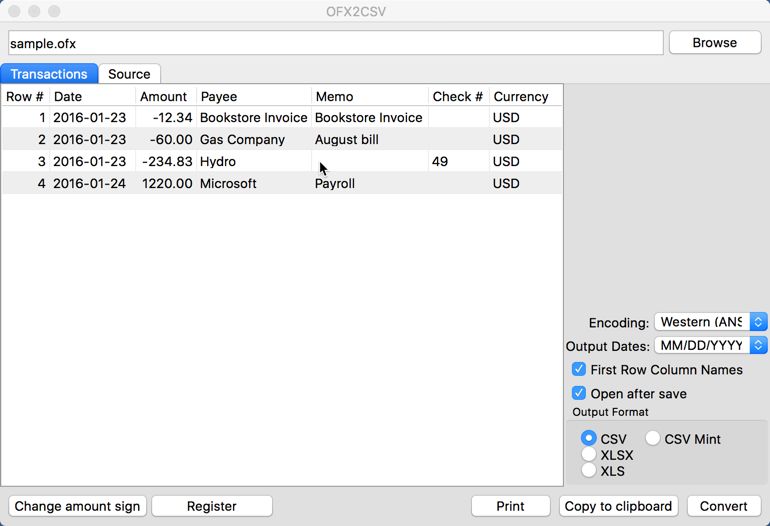Click the Date column header

92,96
